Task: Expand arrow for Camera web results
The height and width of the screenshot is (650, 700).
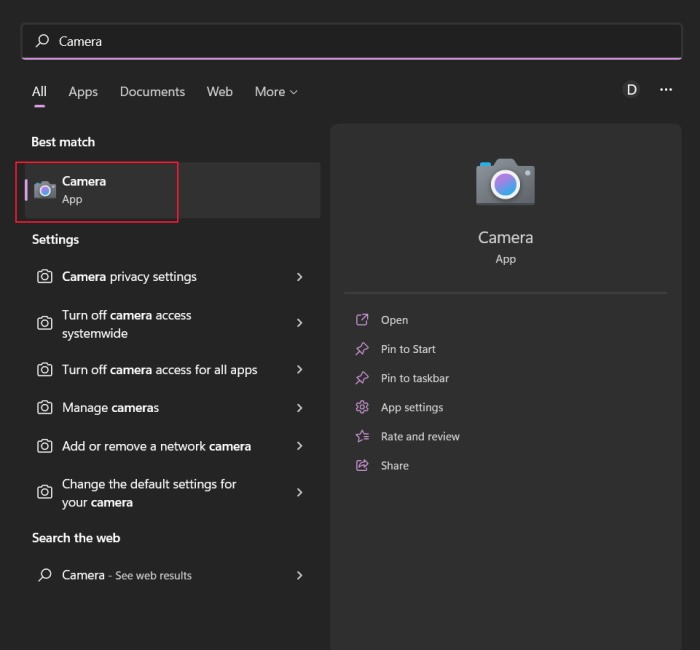Action: click(x=299, y=576)
